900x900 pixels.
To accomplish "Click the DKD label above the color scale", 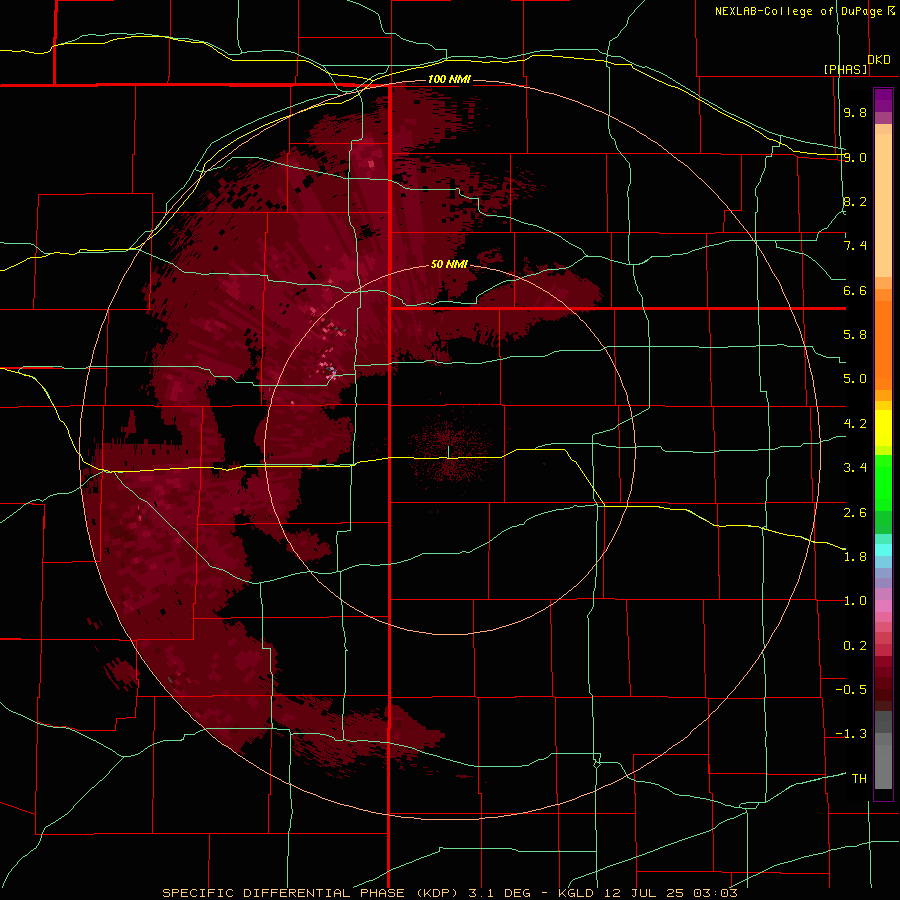I will (x=879, y=60).
